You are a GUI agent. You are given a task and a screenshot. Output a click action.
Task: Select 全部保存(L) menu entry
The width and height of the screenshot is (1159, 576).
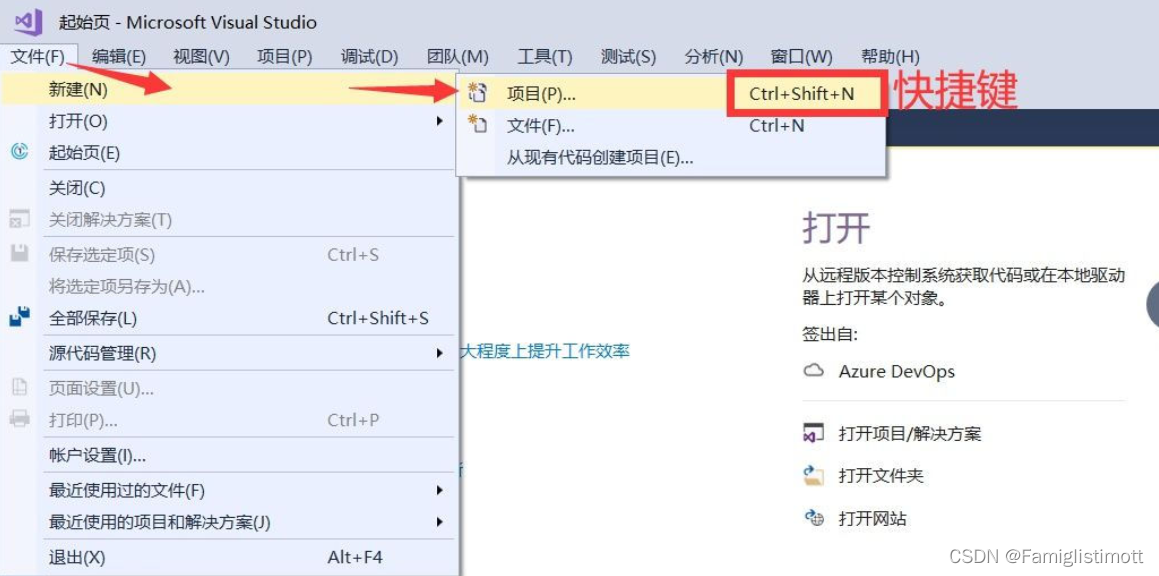tap(230, 319)
